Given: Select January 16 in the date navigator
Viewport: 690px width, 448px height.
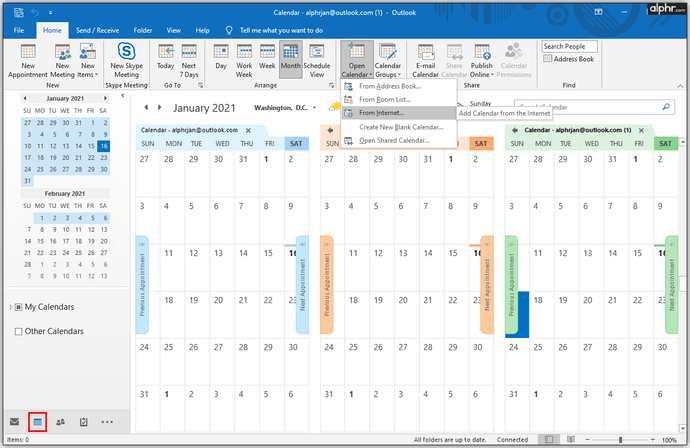Looking at the screenshot, I should click(x=104, y=146).
